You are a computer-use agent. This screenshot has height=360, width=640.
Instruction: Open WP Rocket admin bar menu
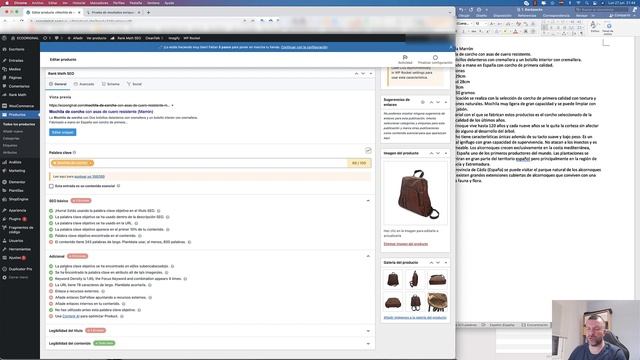191,38
